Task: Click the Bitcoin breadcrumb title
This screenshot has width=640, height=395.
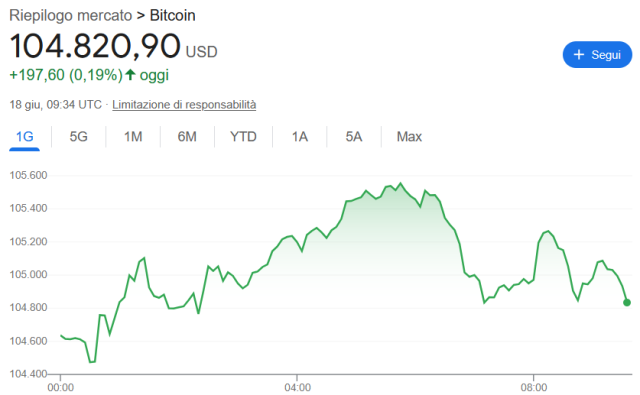Action: pyautogui.click(x=173, y=15)
